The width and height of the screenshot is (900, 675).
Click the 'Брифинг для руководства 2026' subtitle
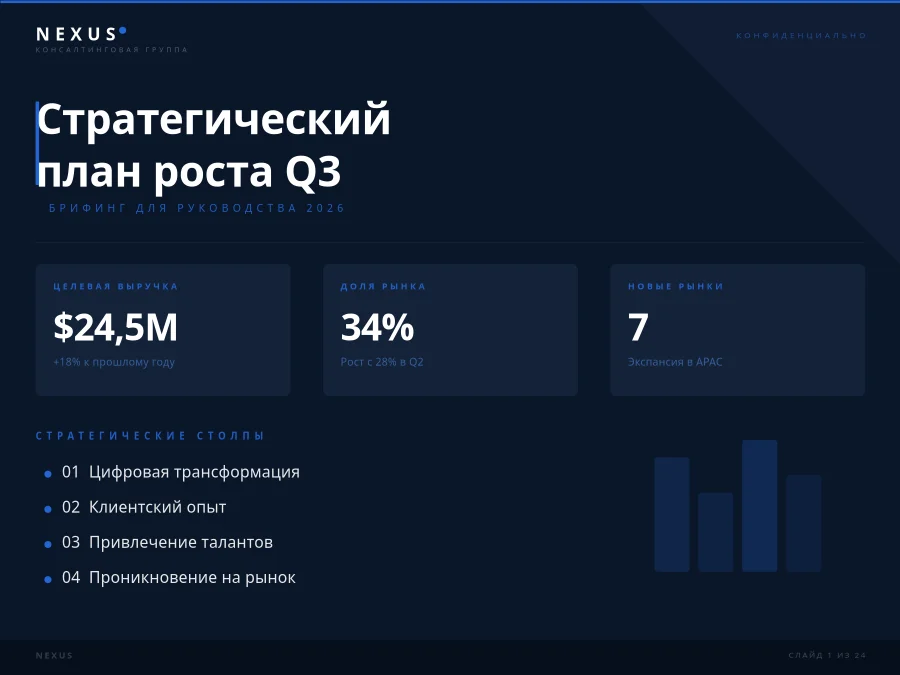coord(197,208)
